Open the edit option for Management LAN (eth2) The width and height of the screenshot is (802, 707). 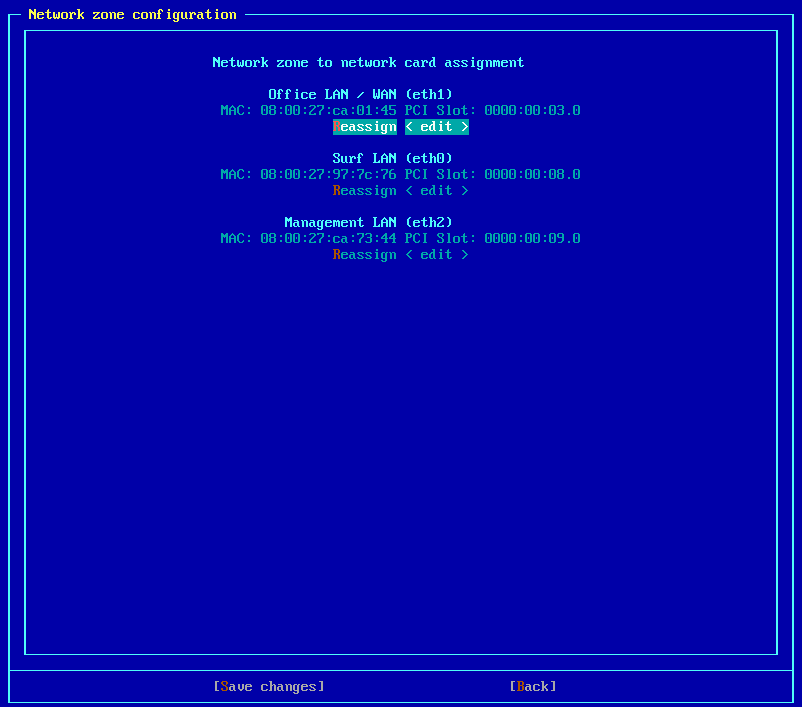click(x=437, y=255)
